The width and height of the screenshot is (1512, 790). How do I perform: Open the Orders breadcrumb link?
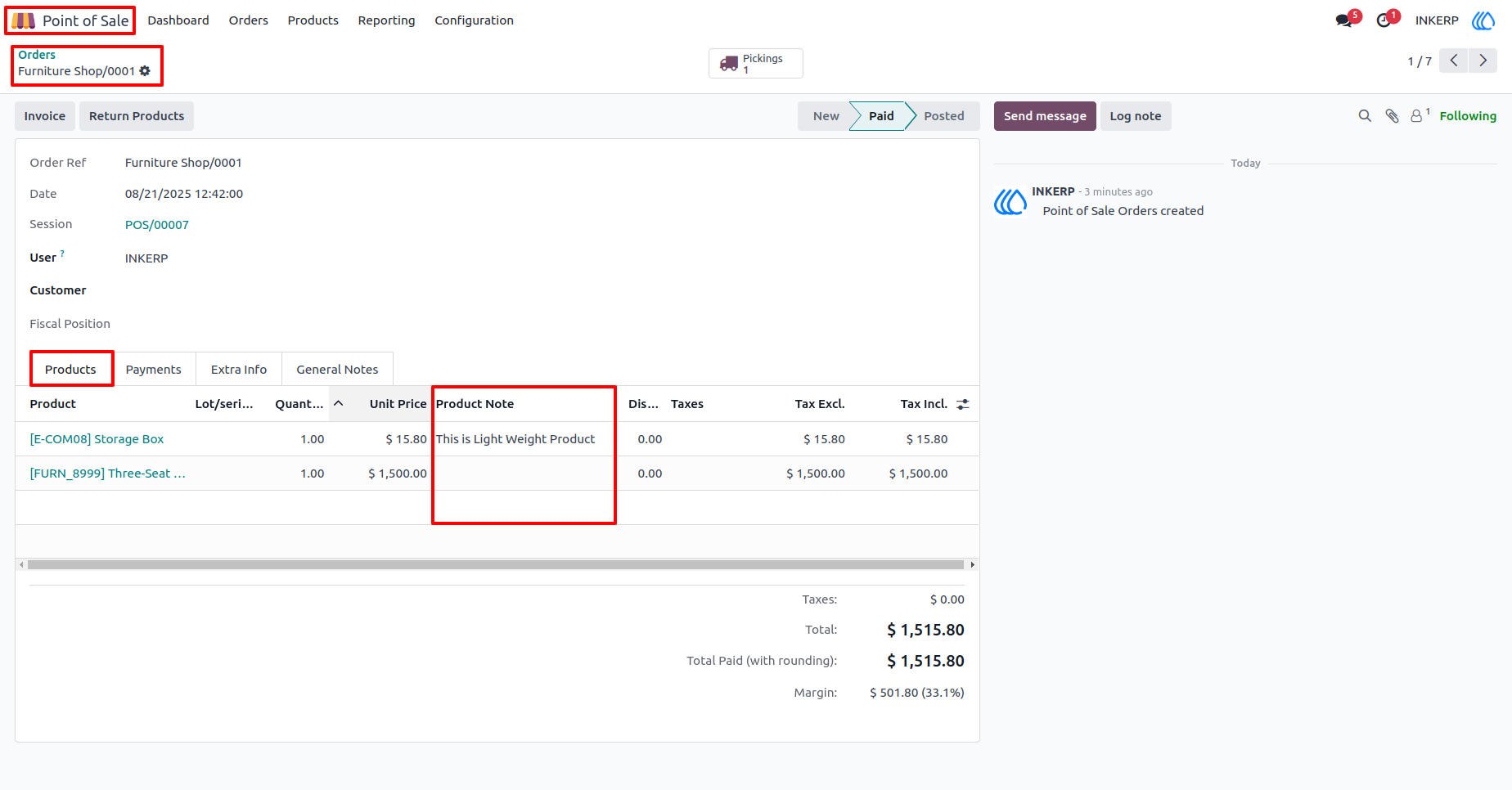pyautogui.click(x=37, y=55)
